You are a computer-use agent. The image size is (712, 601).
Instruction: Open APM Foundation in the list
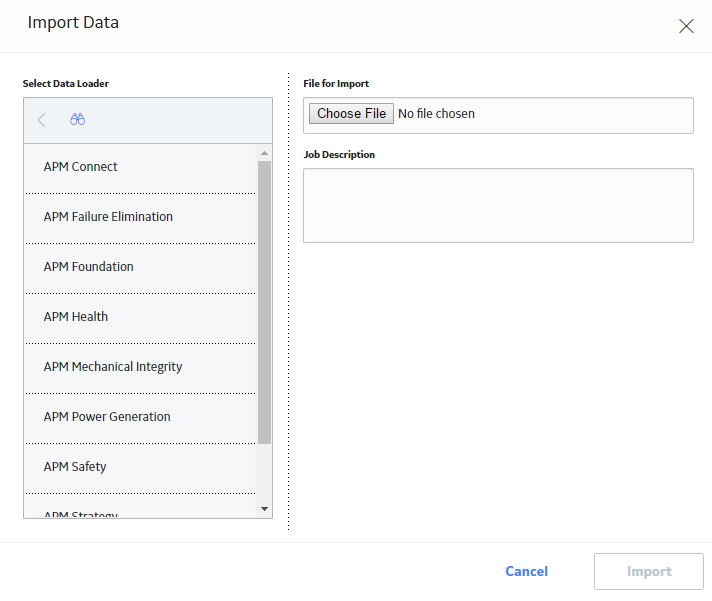click(x=140, y=267)
